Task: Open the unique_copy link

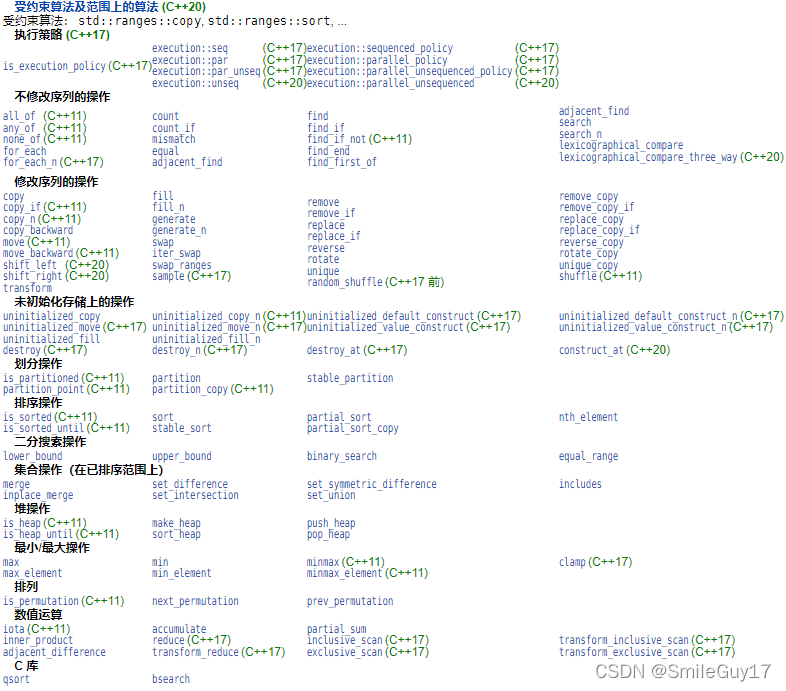Action: [588, 265]
